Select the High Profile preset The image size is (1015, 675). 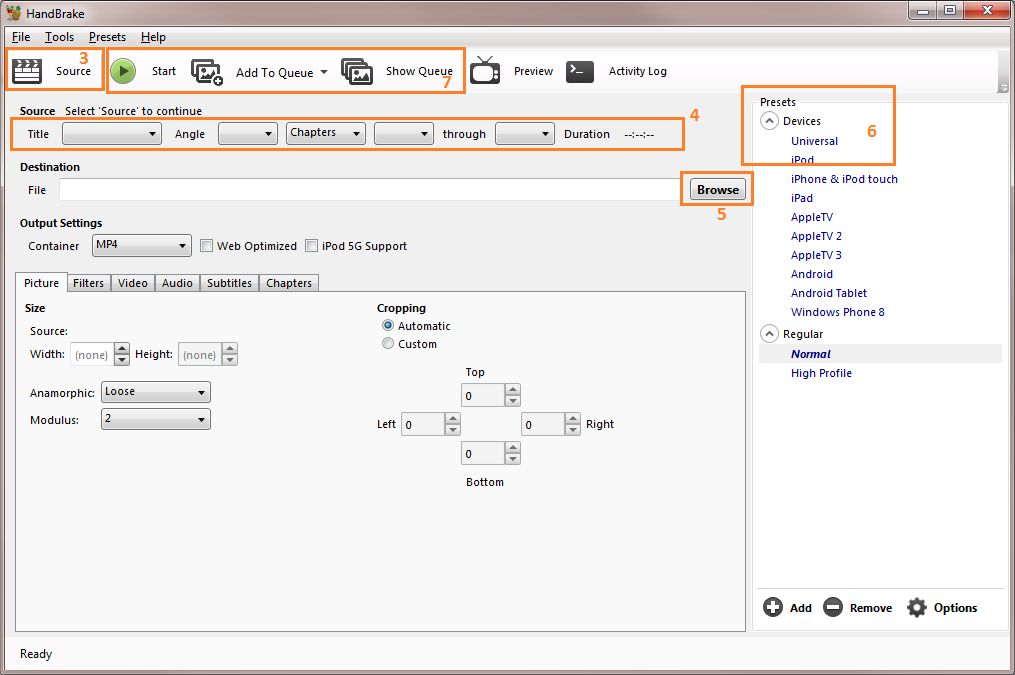click(x=821, y=373)
